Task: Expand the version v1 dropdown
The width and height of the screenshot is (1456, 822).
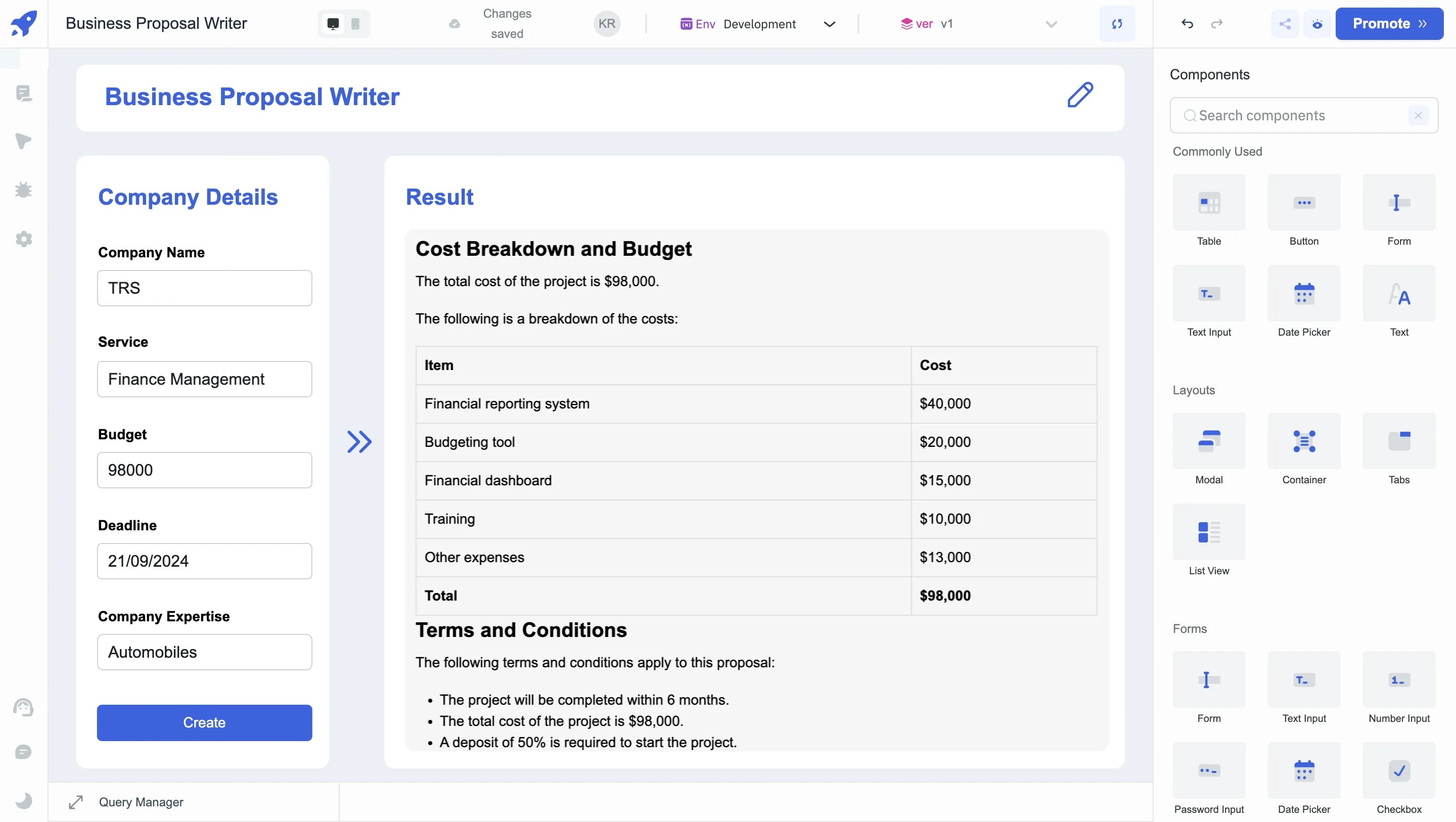Action: [x=1050, y=24]
